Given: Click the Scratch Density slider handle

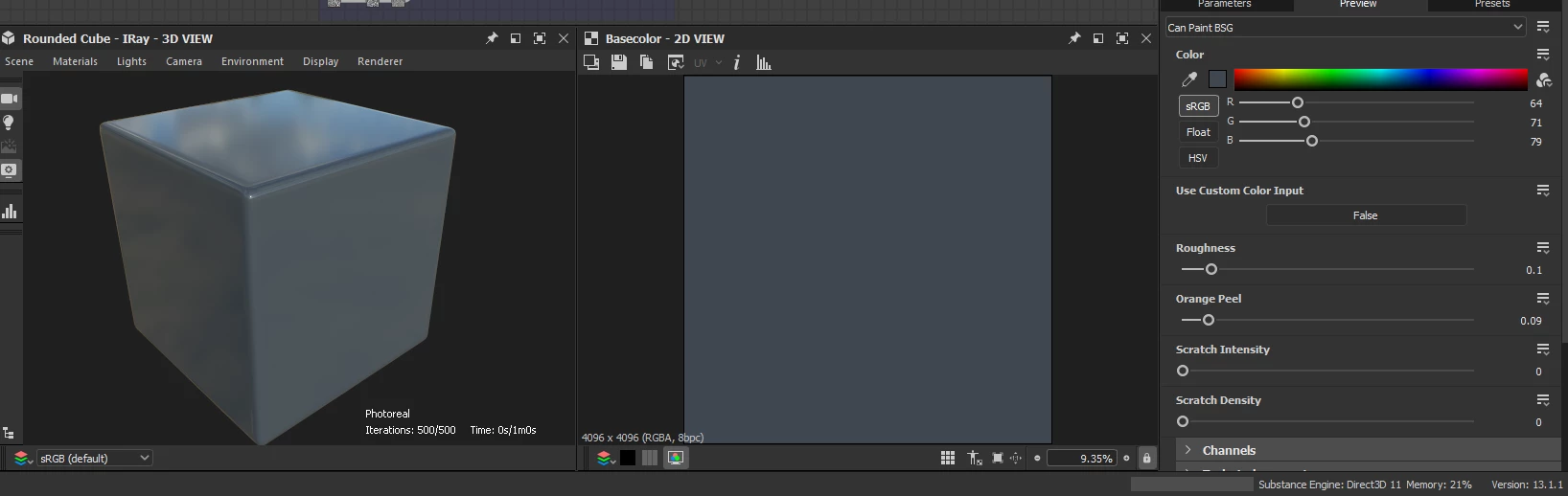Looking at the screenshot, I should click(x=1183, y=421).
